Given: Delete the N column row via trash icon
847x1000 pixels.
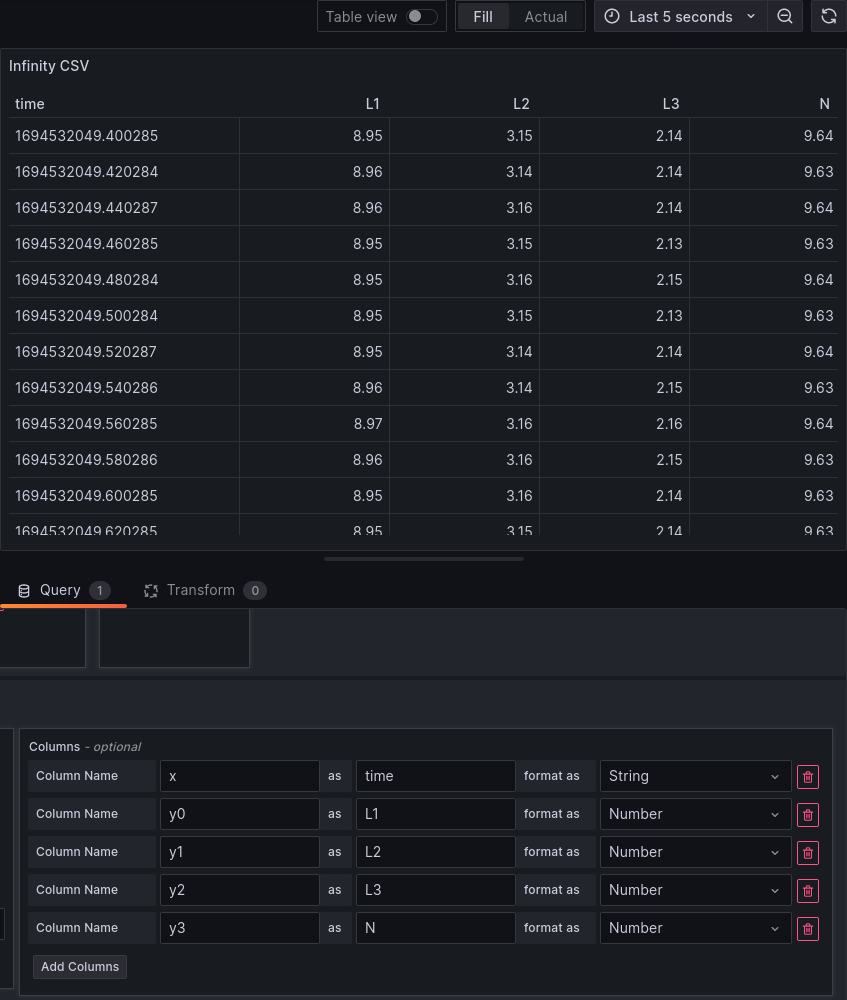Looking at the screenshot, I should click(x=808, y=929).
